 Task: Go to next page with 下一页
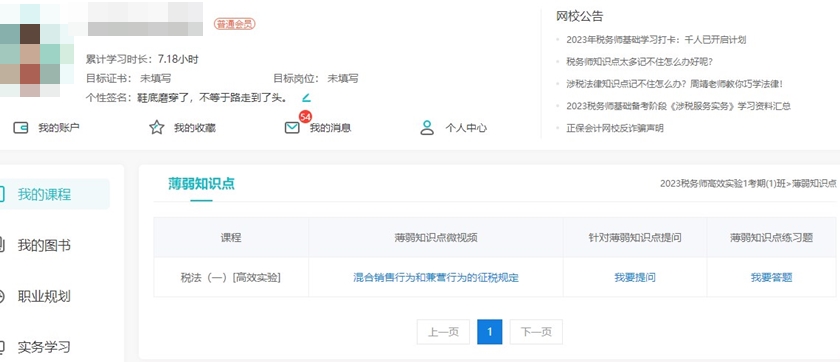click(x=536, y=332)
